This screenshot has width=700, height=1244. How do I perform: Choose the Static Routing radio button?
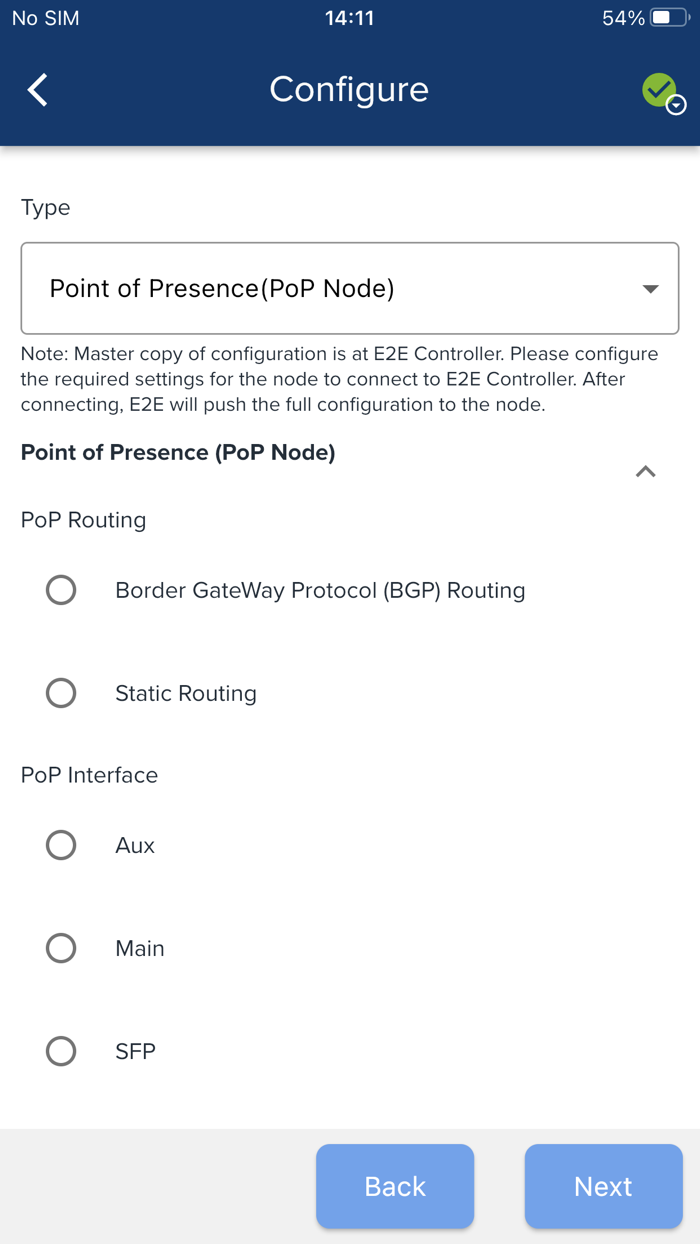click(x=61, y=693)
